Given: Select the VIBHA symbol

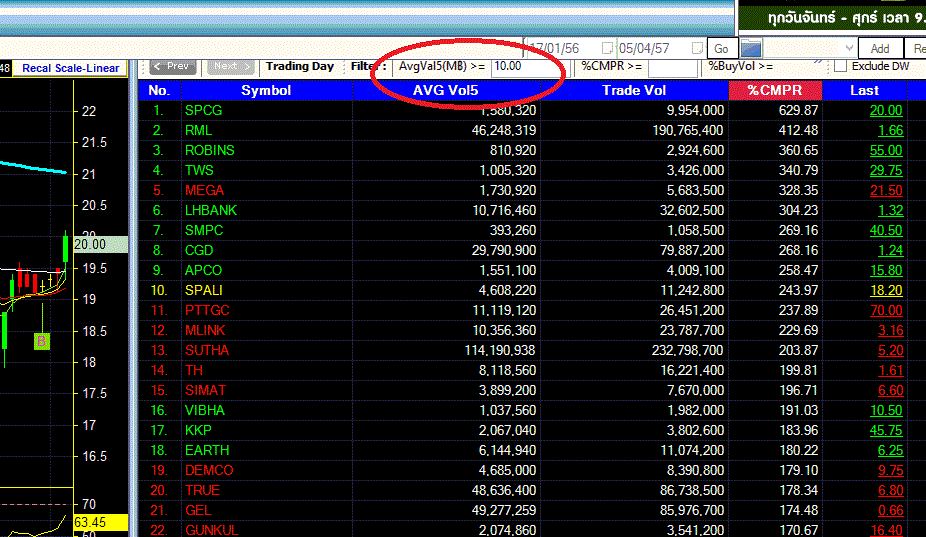Looking at the screenshot, I should coord(205,411).
